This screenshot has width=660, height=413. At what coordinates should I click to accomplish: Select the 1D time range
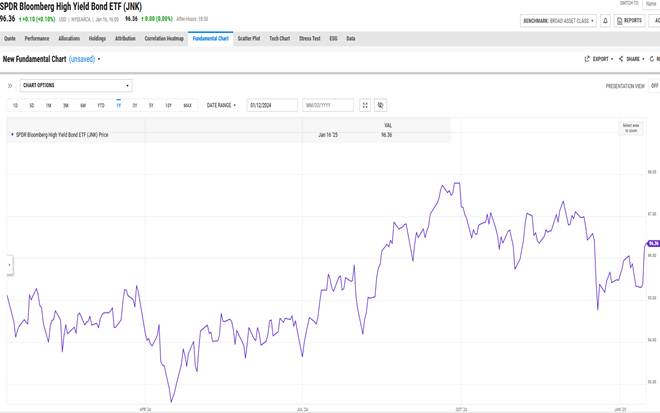pyautogui.click(x=15, y=105)
